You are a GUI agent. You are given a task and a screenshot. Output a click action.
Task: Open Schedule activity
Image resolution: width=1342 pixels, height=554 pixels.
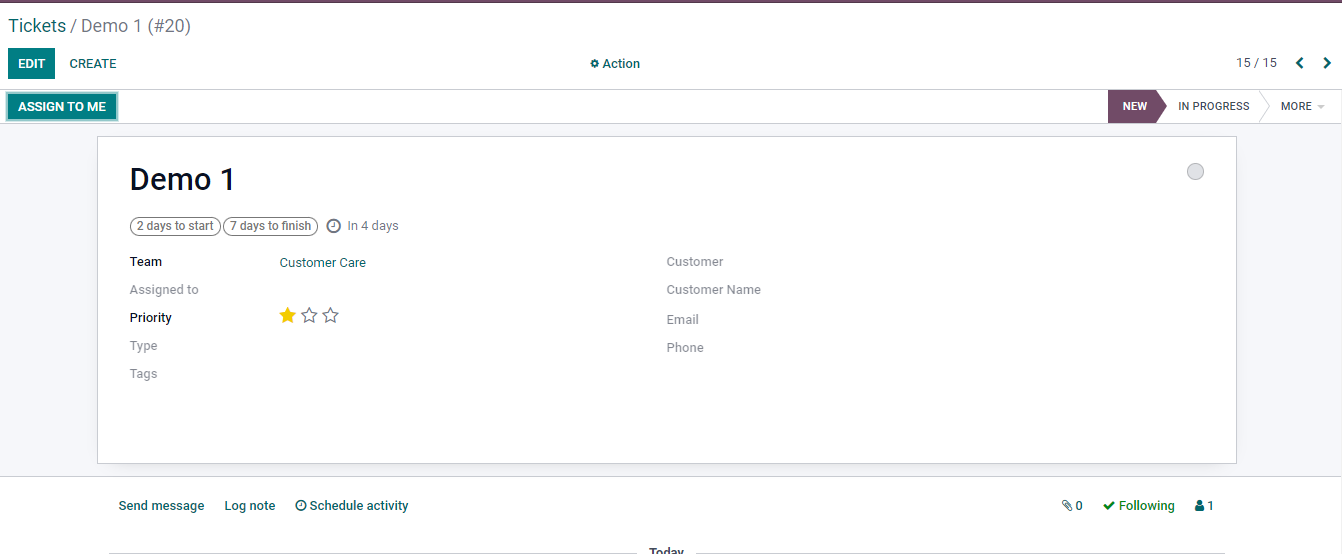pos(352,506)
